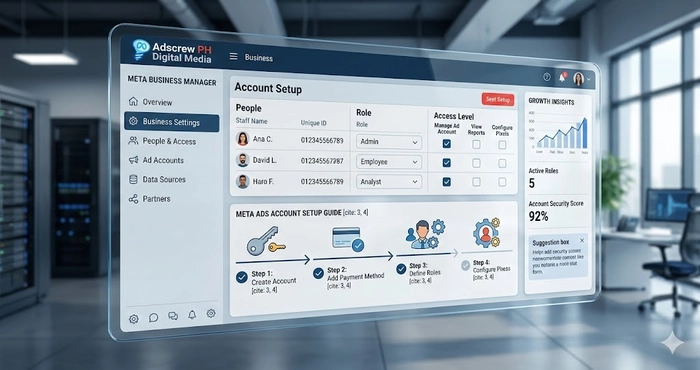This screenshot has width=700, height=370.
Task: Expand the chevron next to profile avatar
Action: click(588, 80)
